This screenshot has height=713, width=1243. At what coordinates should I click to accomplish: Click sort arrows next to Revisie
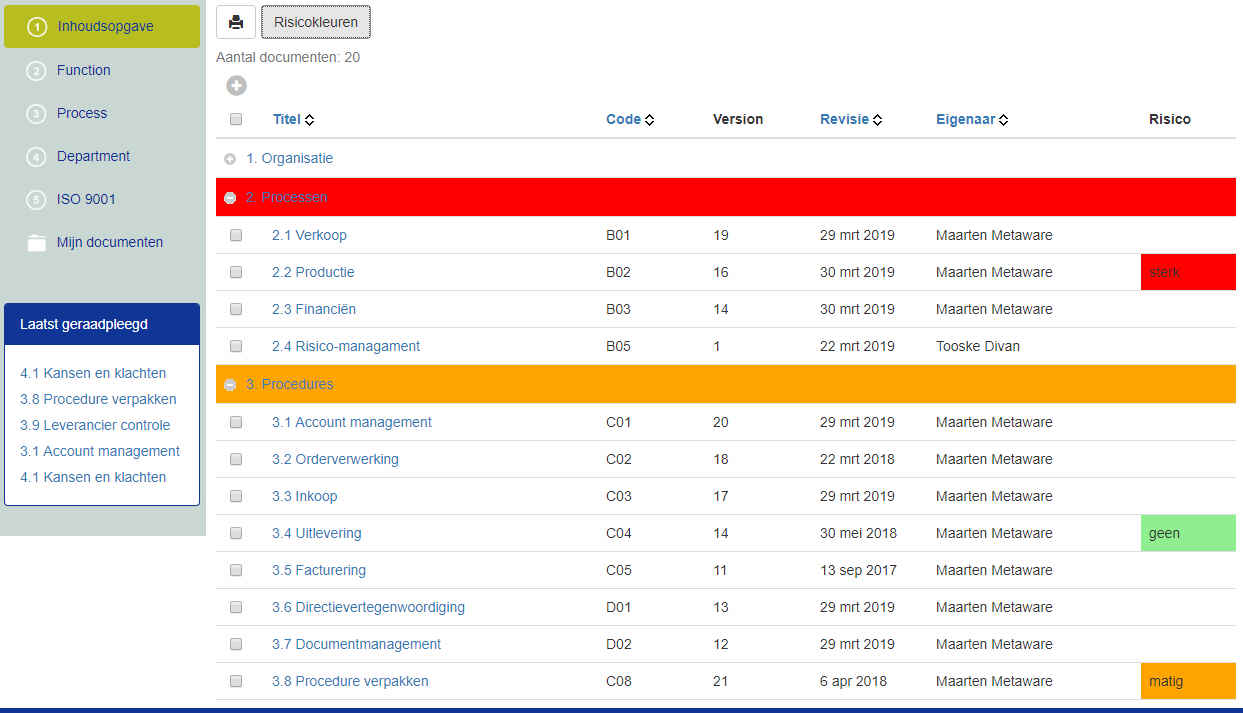tap(877, 120)
